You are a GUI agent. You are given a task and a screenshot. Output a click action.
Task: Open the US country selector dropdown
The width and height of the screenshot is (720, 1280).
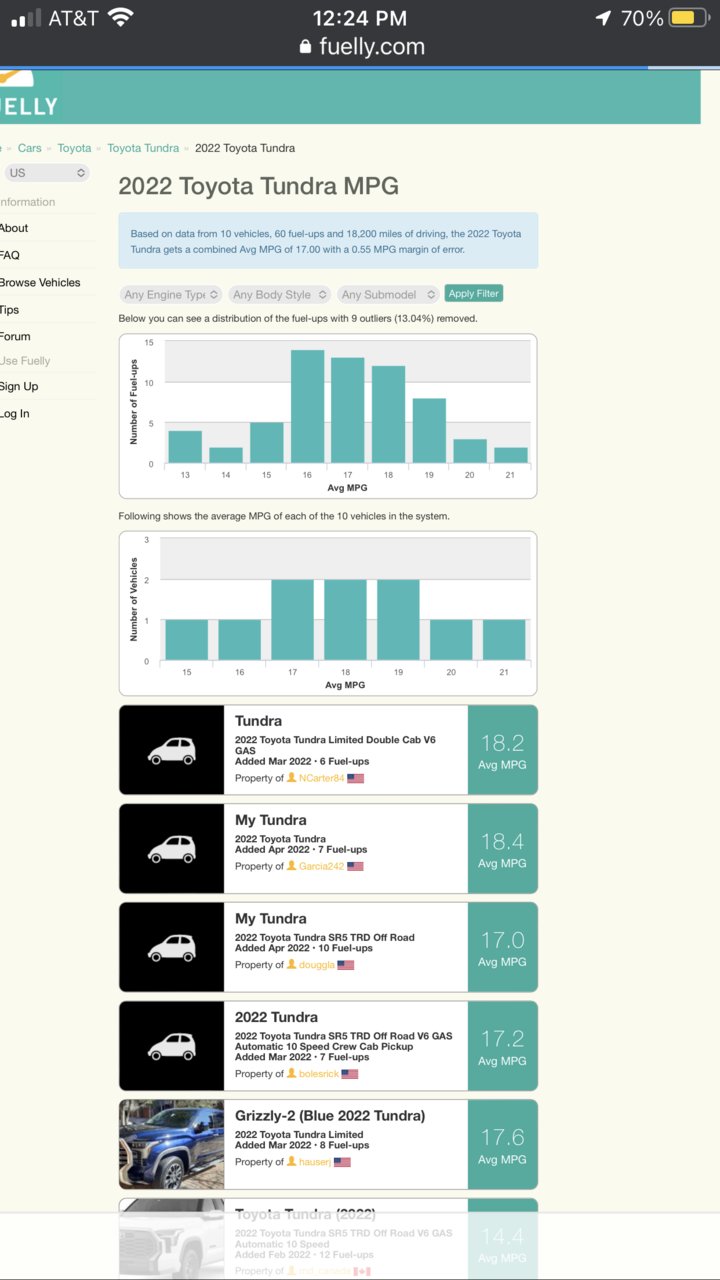click(x=46, y=173)
